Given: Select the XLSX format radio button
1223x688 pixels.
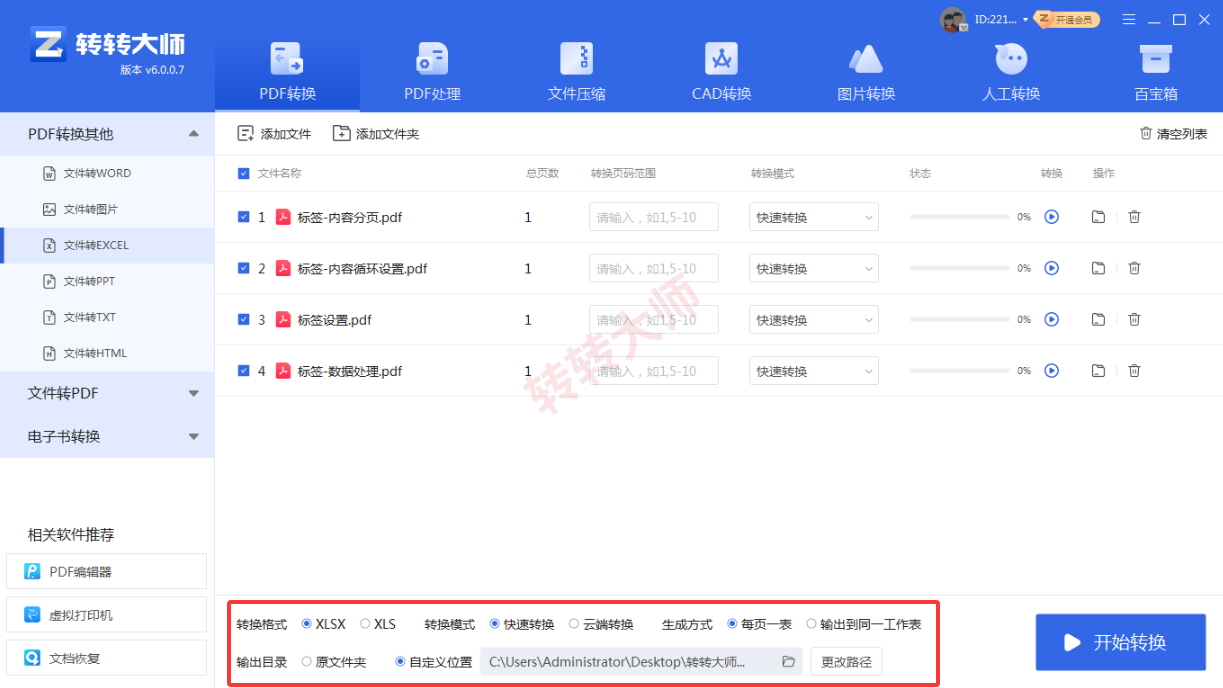Looking at the screenshot, I should [x=306, y=624].
